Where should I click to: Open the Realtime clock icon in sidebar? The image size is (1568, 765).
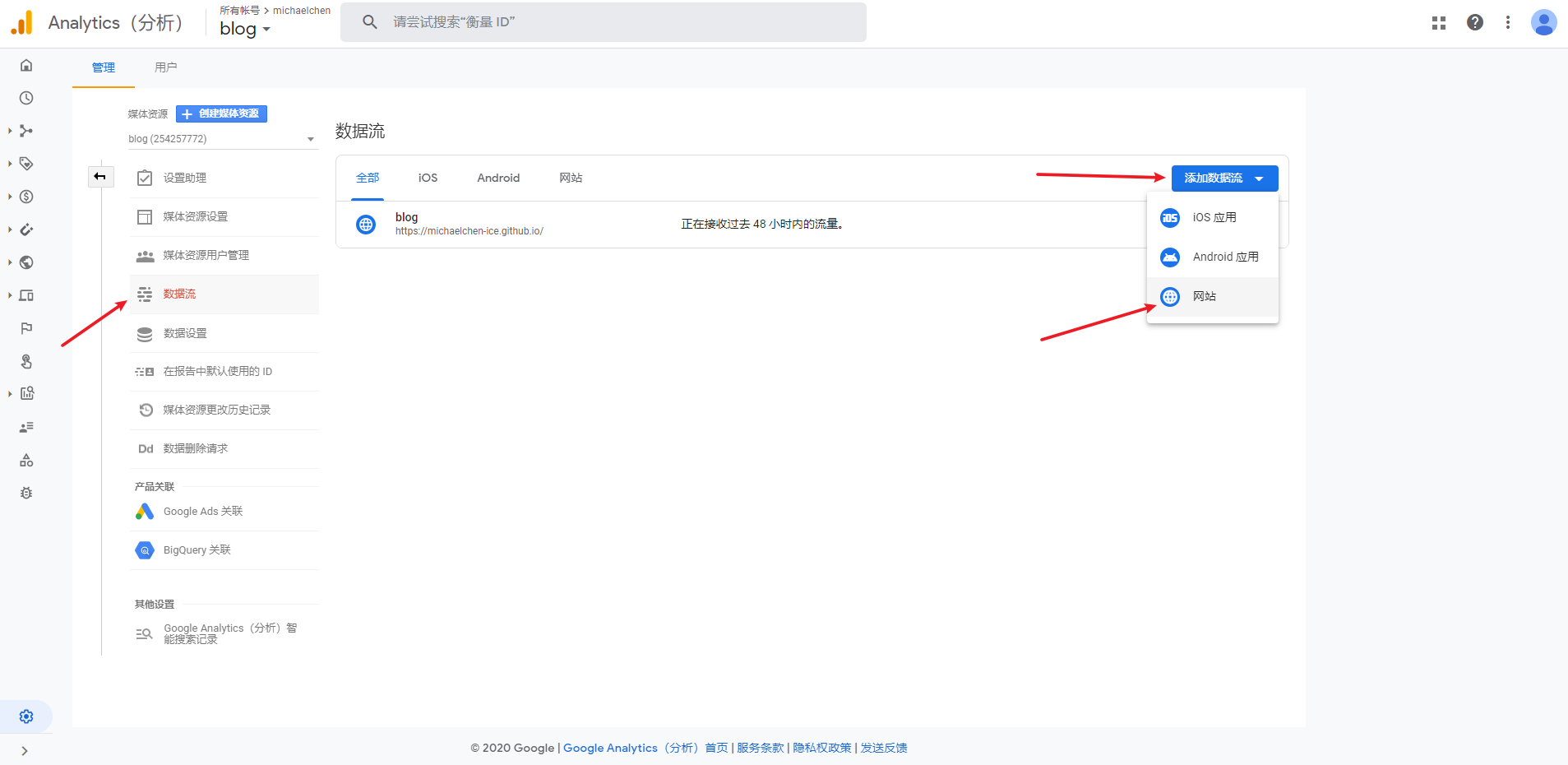(26, 98)
